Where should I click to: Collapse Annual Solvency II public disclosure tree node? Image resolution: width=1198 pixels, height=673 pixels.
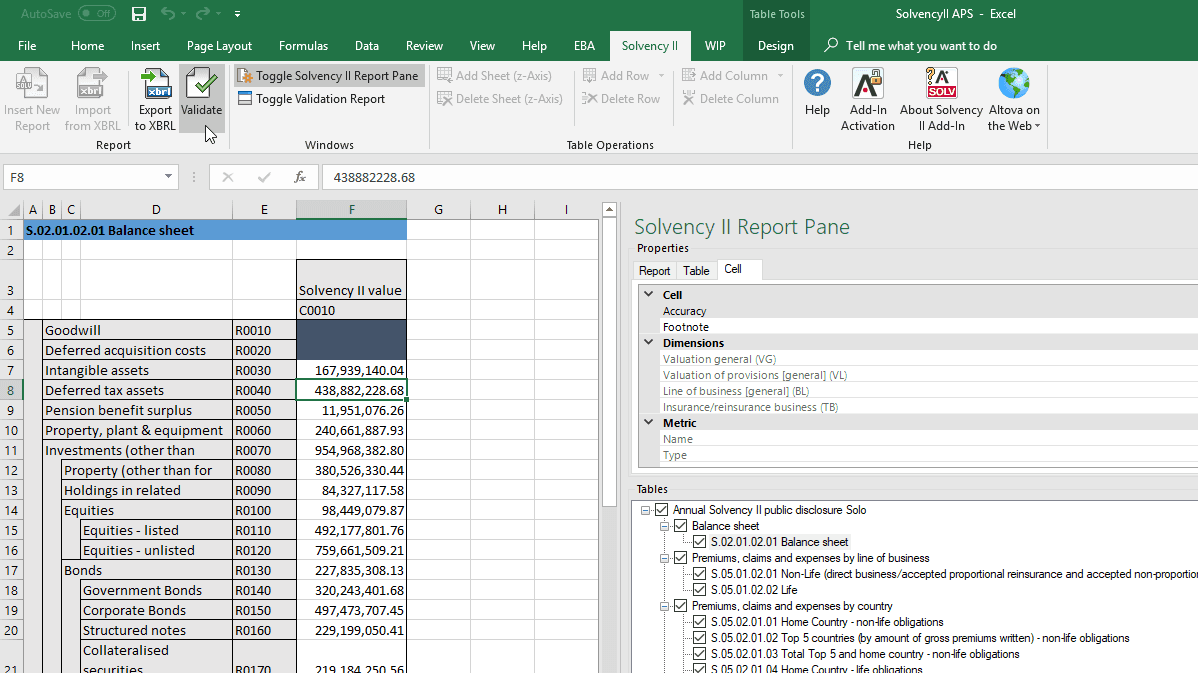click(646, 510)
